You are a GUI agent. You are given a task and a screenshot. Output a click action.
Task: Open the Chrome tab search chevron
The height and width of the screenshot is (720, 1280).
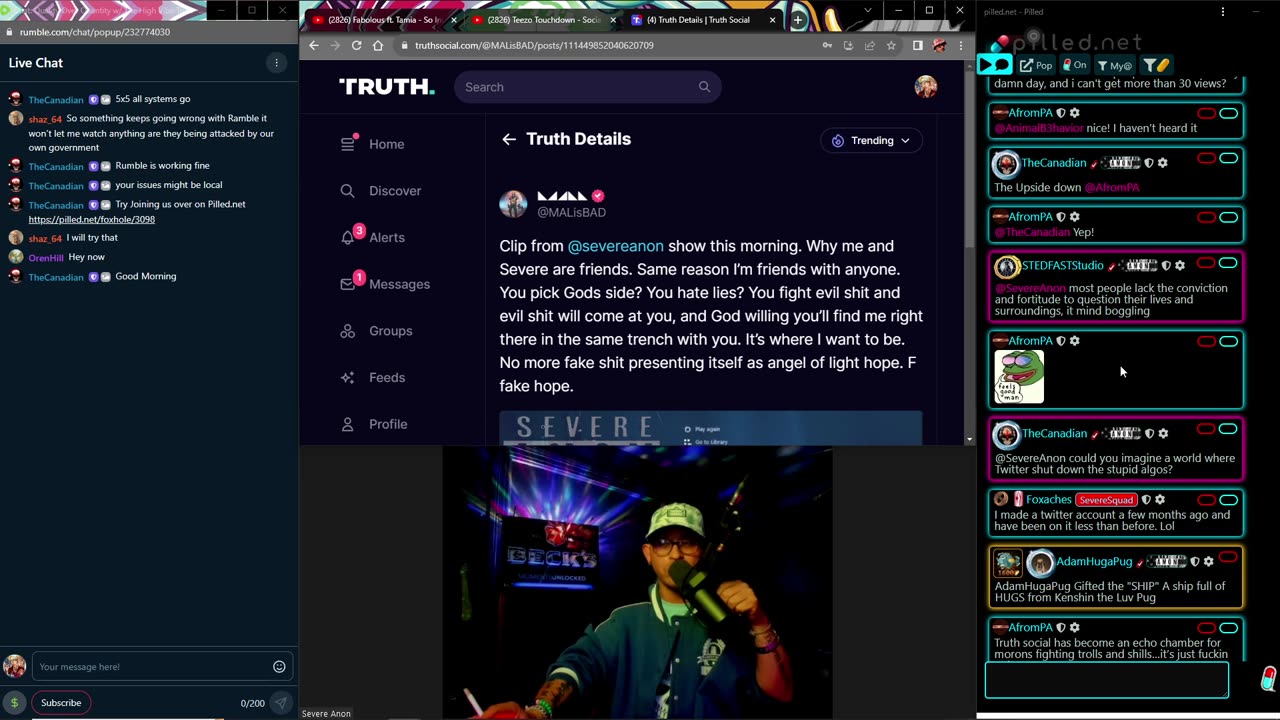pos(867,11)
